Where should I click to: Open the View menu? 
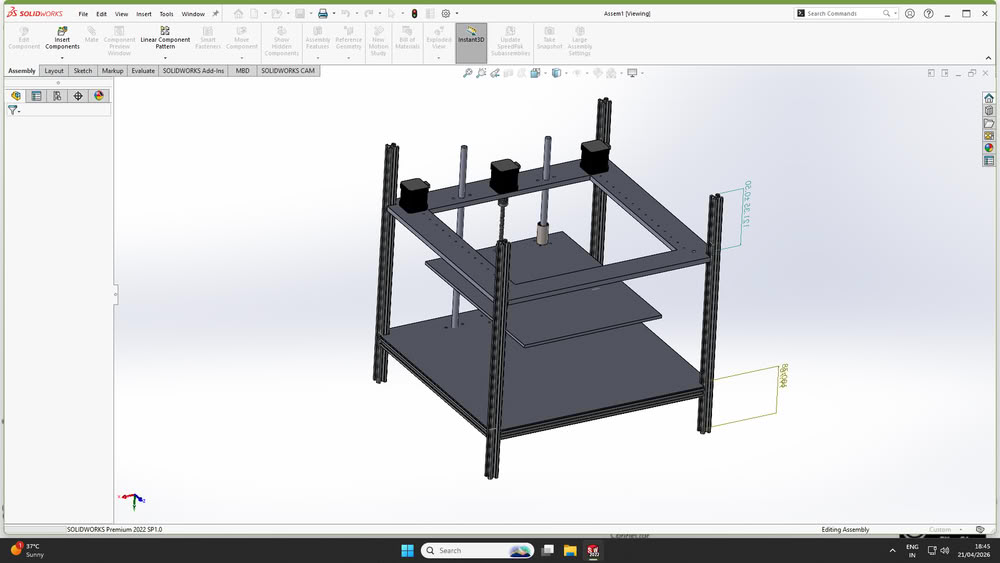tap(121, 14)
